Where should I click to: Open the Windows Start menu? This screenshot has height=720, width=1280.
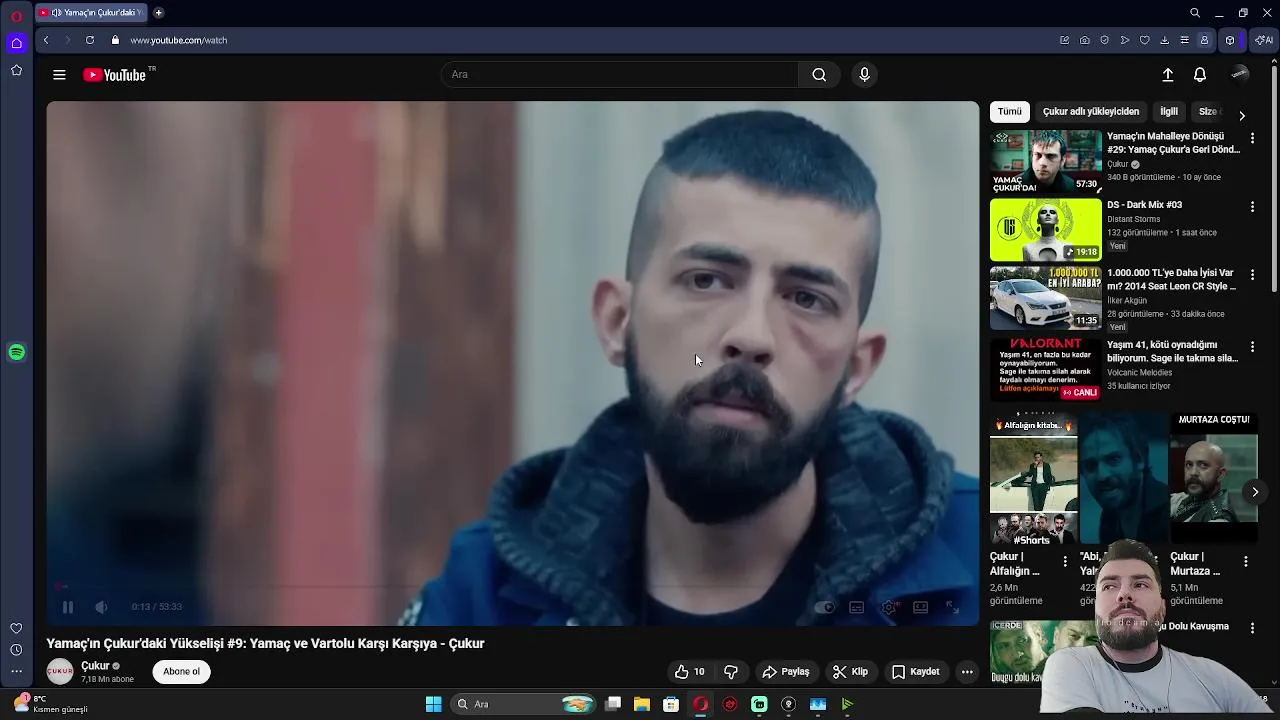(433, 704)
